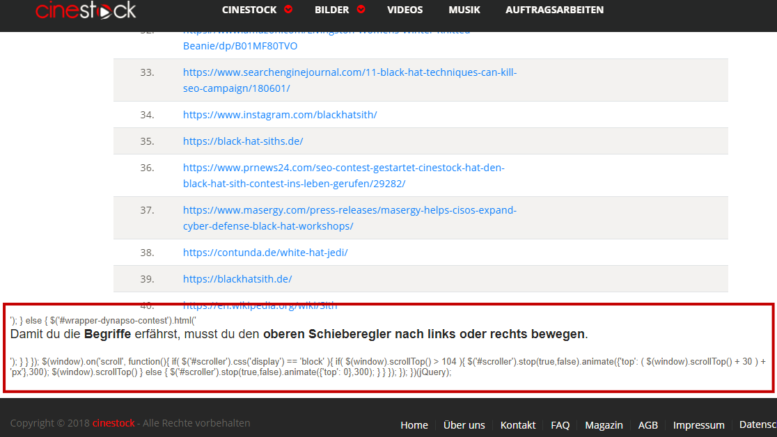Viewport: 777px width, 437px height.
Task: Click the bold word 'Begriffe'
Action: point(108,334)
